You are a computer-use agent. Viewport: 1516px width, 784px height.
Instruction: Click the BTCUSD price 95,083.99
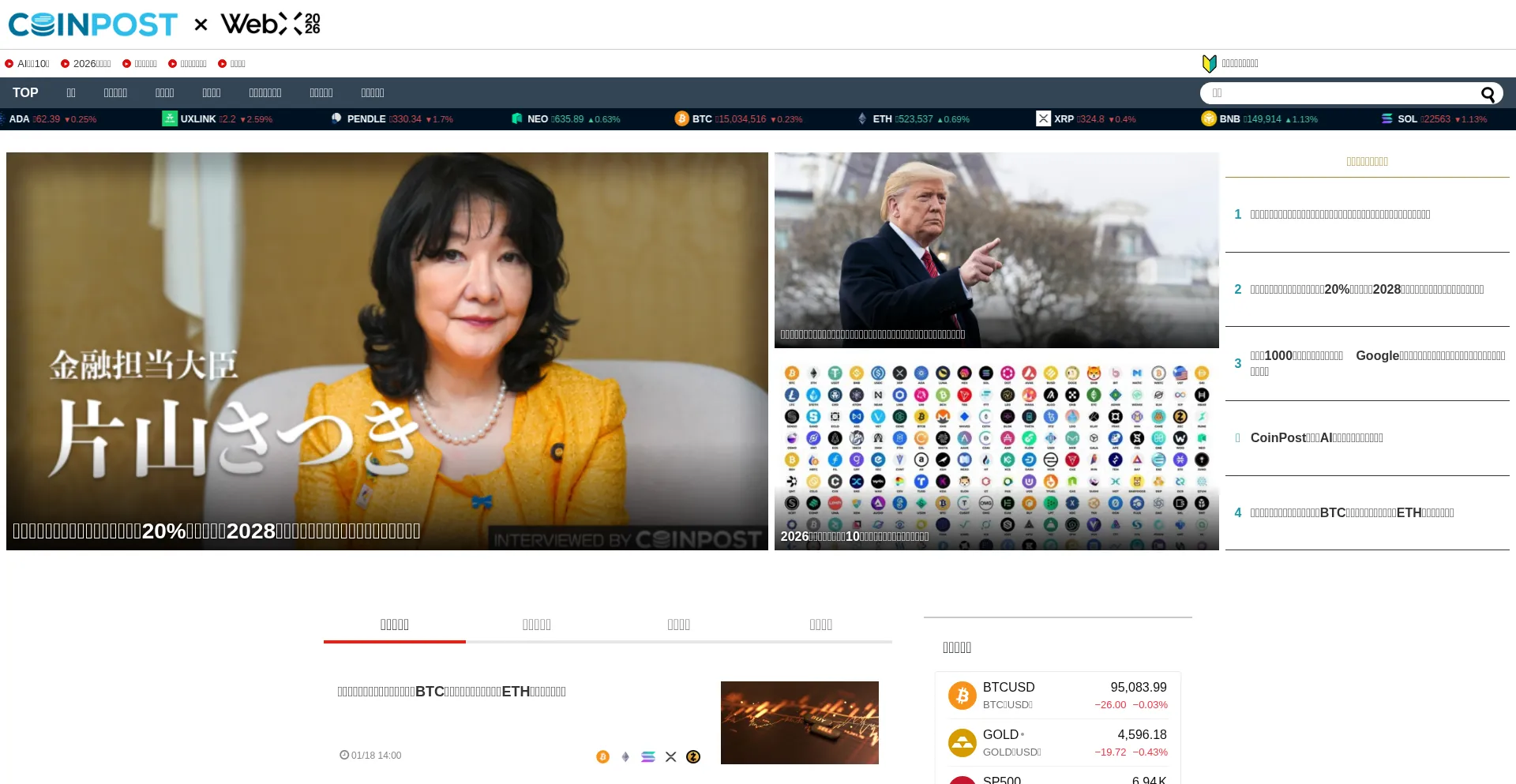(1138, 688)
